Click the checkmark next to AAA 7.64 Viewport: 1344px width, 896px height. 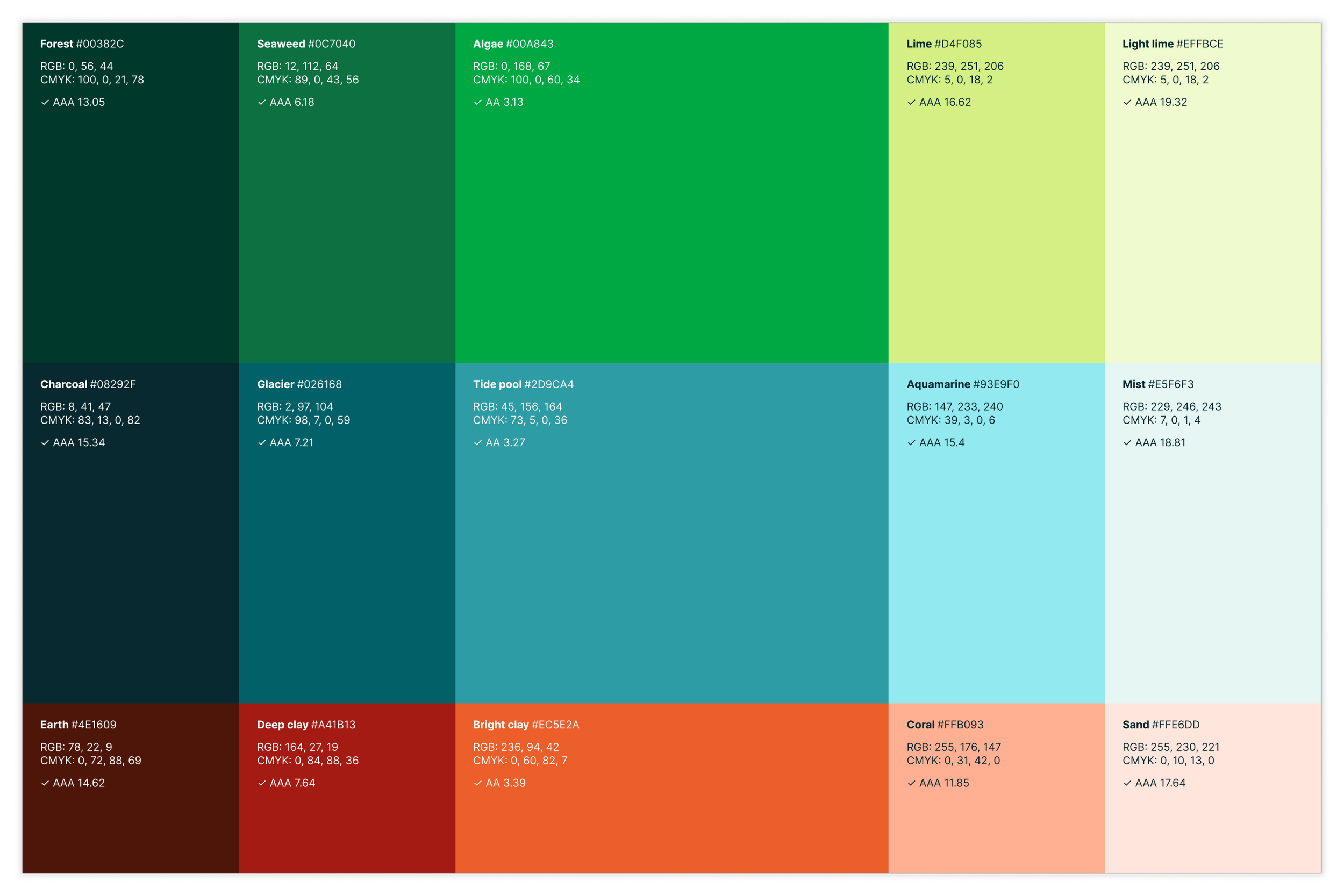click(x=262, y=784)
